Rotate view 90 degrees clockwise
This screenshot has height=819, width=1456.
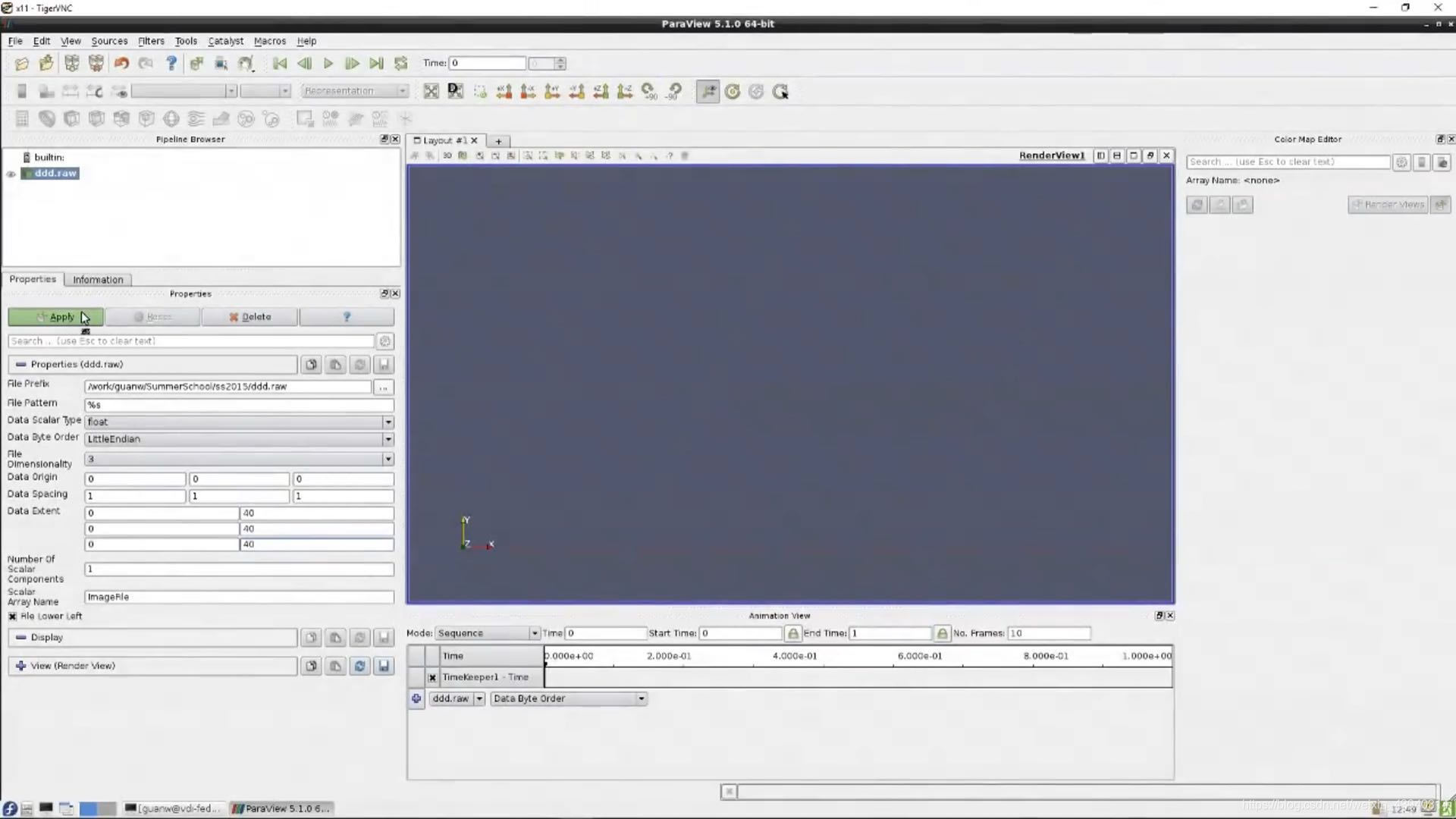point(649,92)
